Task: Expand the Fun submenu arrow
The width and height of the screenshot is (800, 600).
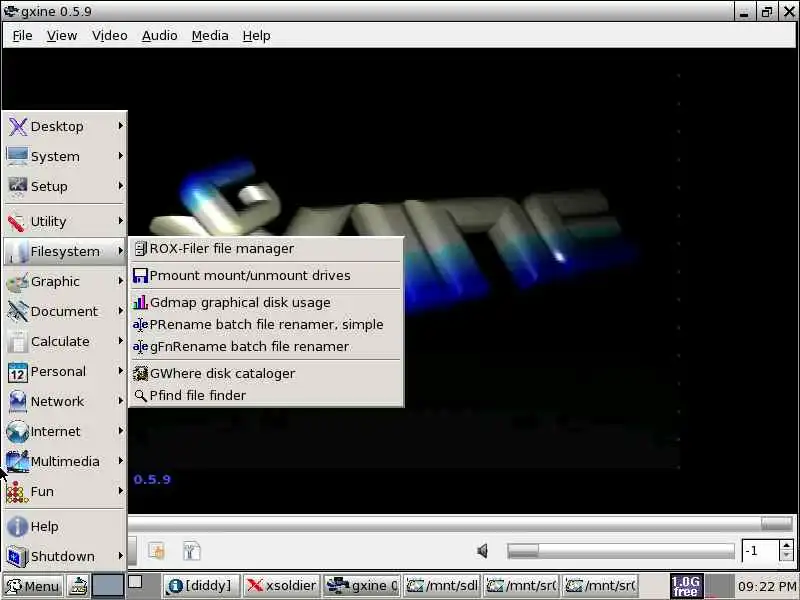Action: pyautogui.click(x=120, y=491)
